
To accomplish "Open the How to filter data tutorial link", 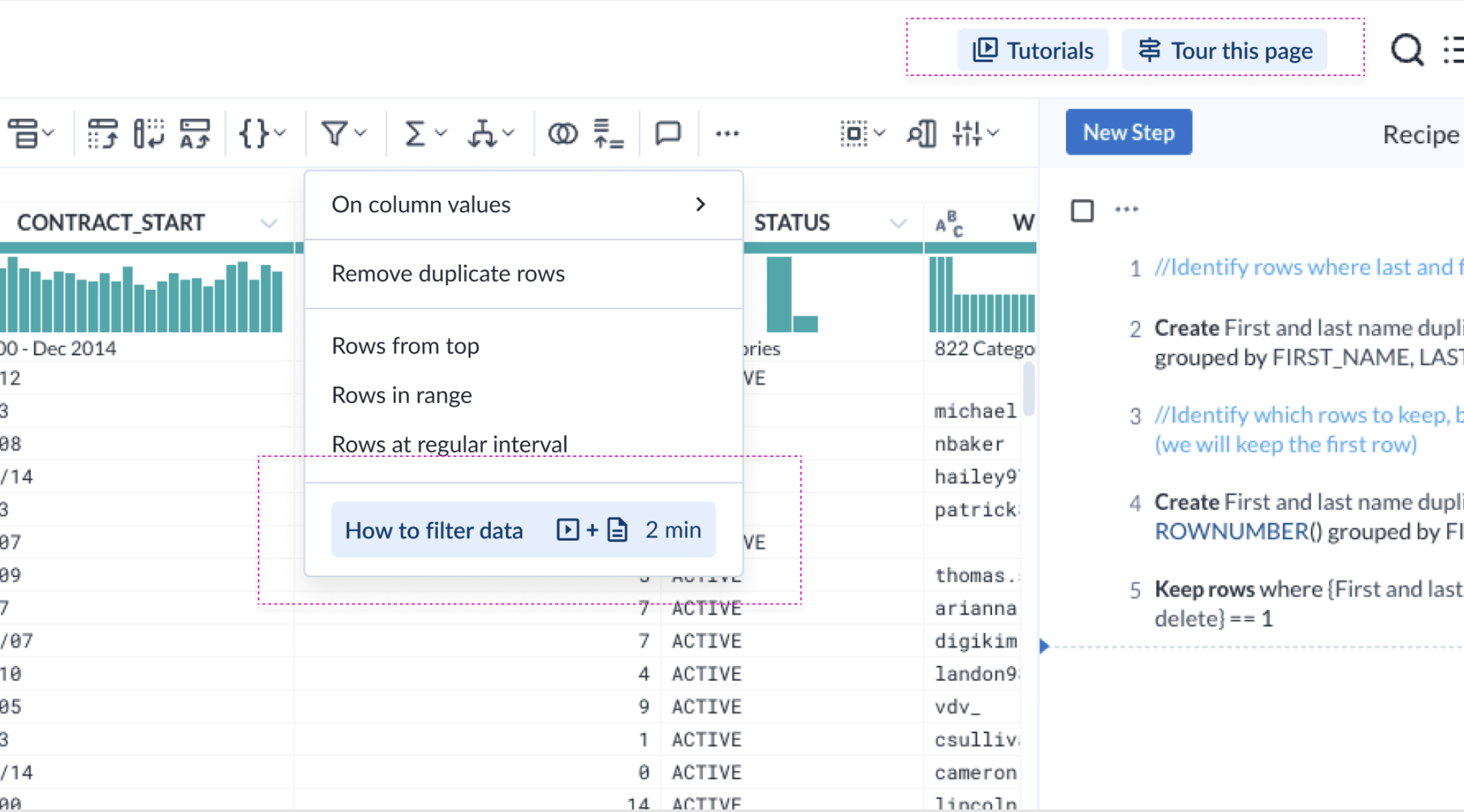I will click(524, 530).
